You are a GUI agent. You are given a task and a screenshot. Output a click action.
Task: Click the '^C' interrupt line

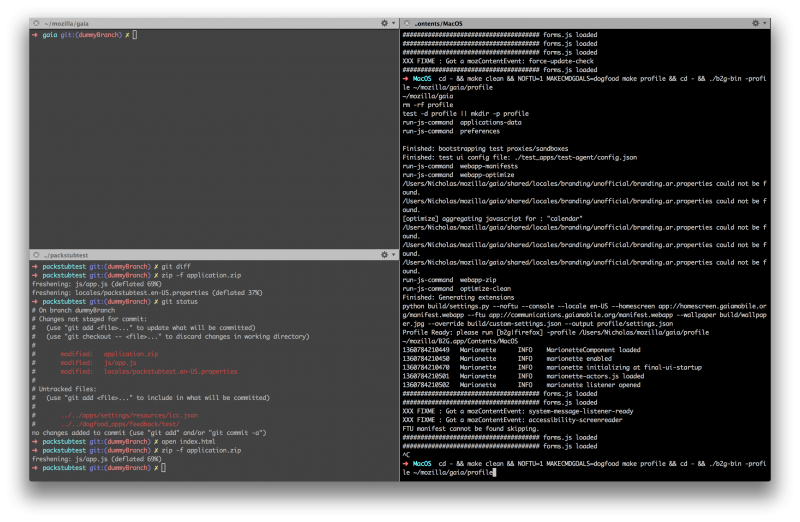click(406, 455)
